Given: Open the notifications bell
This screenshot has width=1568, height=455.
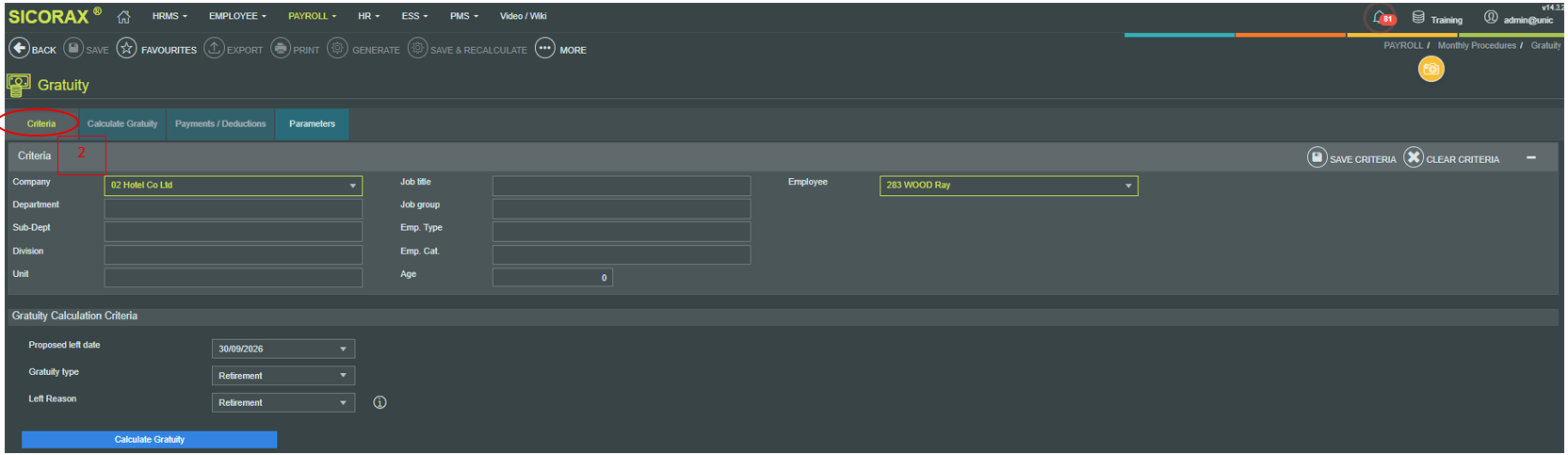Looking at the screenshot, I should [1381, 18].
